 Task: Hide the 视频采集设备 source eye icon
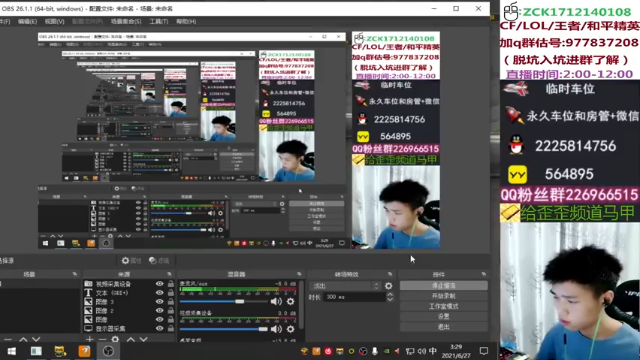pos(159,284)
